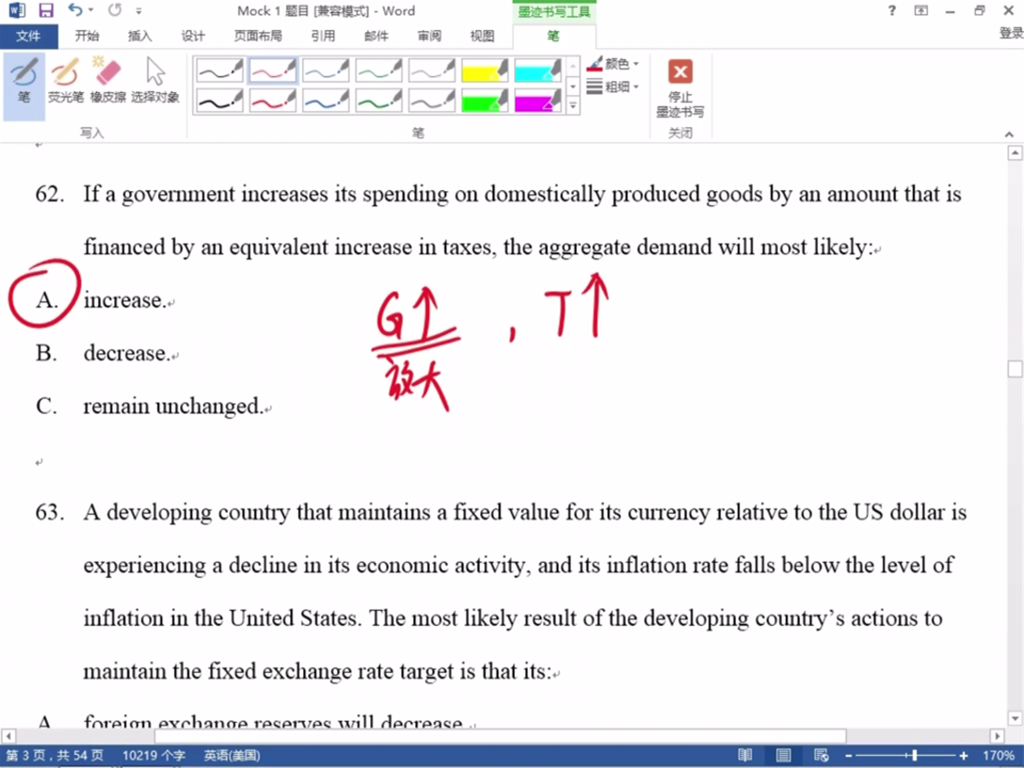
Task: Switch to Web Layout view in status bar
Action: click(x=821, y=755)
